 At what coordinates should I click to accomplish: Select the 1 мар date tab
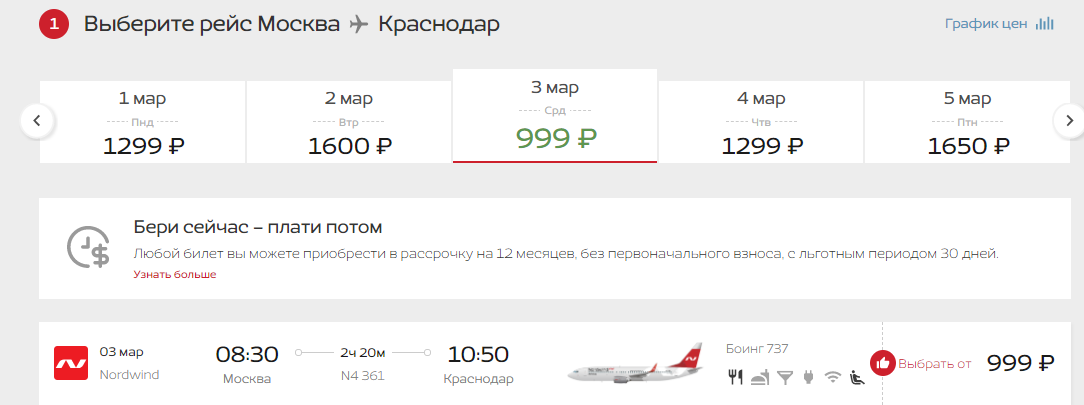[x=142, y=122]
